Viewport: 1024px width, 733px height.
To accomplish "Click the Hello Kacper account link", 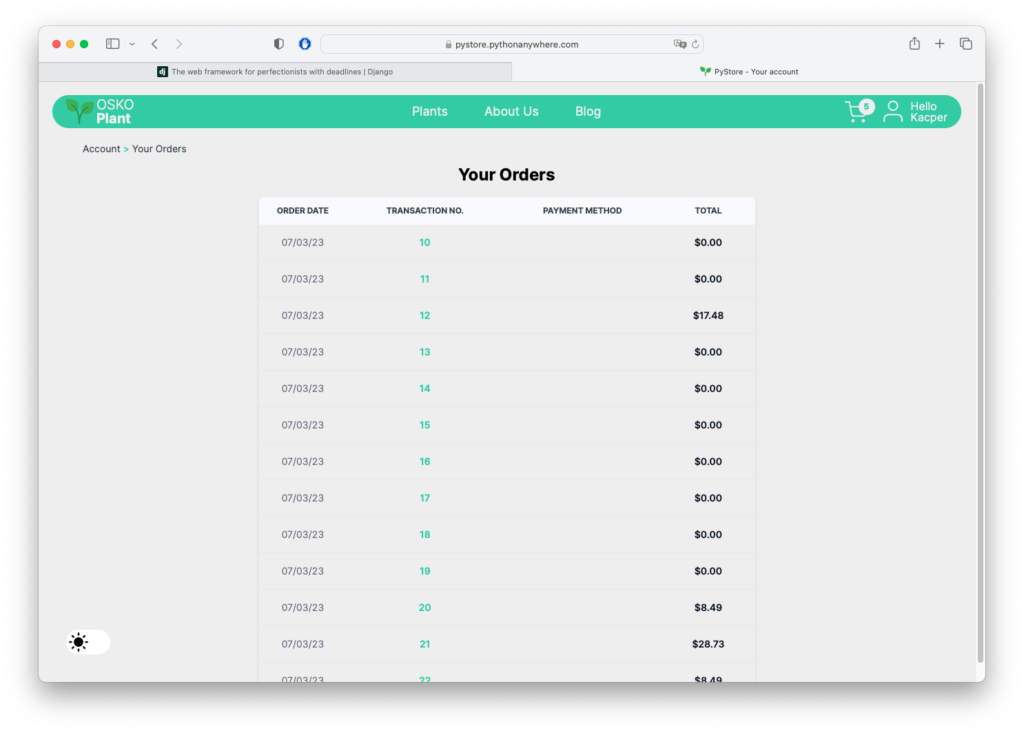I will 928,112.
